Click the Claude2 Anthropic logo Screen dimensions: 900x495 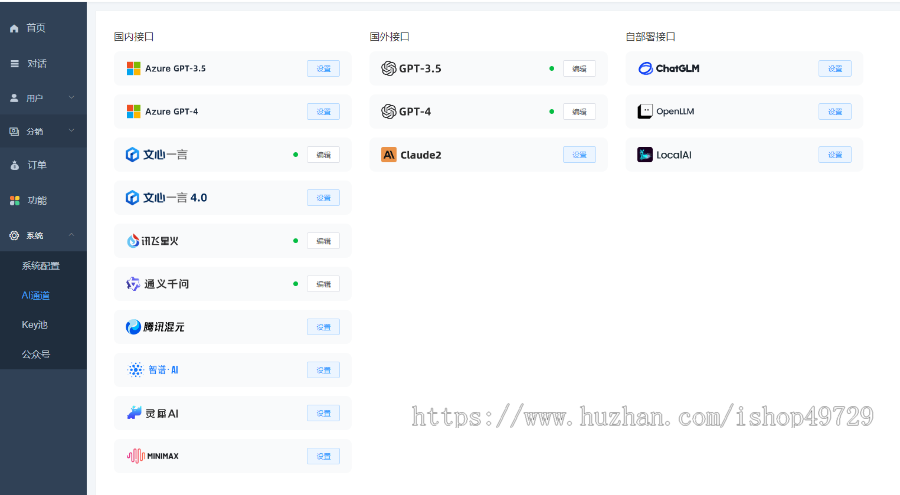pyautogui.click(x=389, y=154)
